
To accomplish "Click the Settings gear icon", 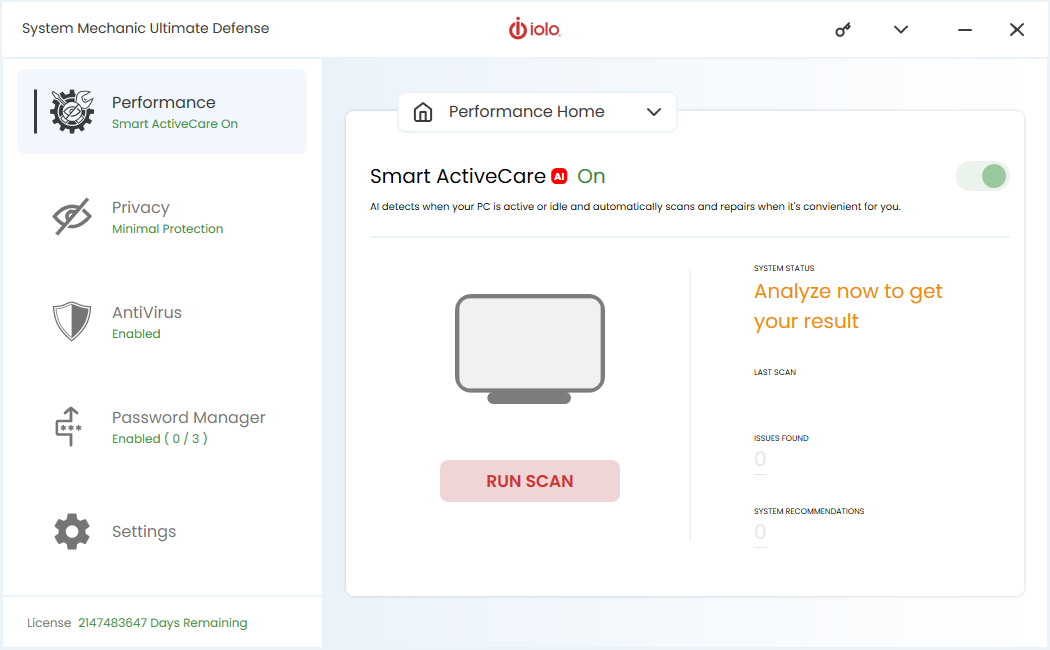I will coord(72,532).
